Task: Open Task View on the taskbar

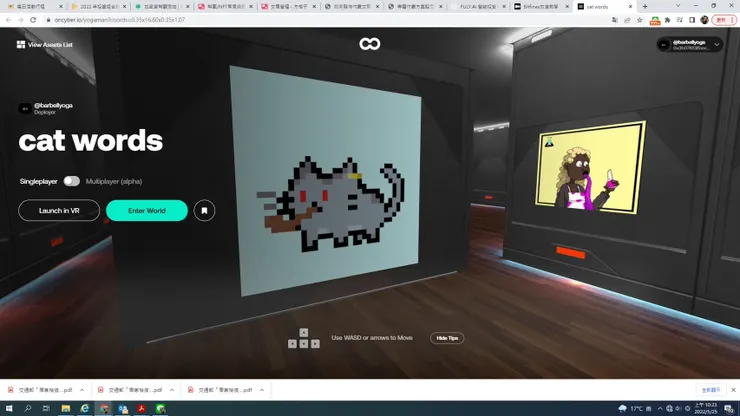Action: coord(46,408)
